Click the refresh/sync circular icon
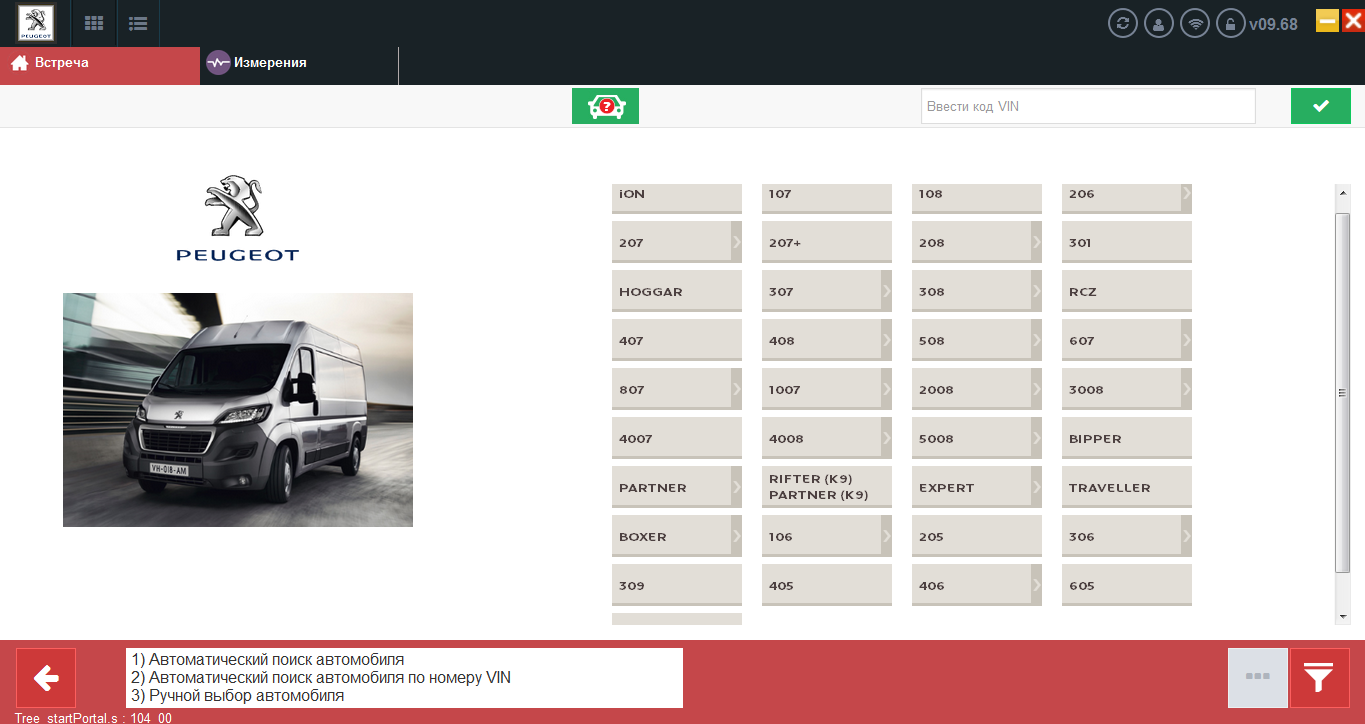This screenshot has width=1365, height=724. [1123, 23]
